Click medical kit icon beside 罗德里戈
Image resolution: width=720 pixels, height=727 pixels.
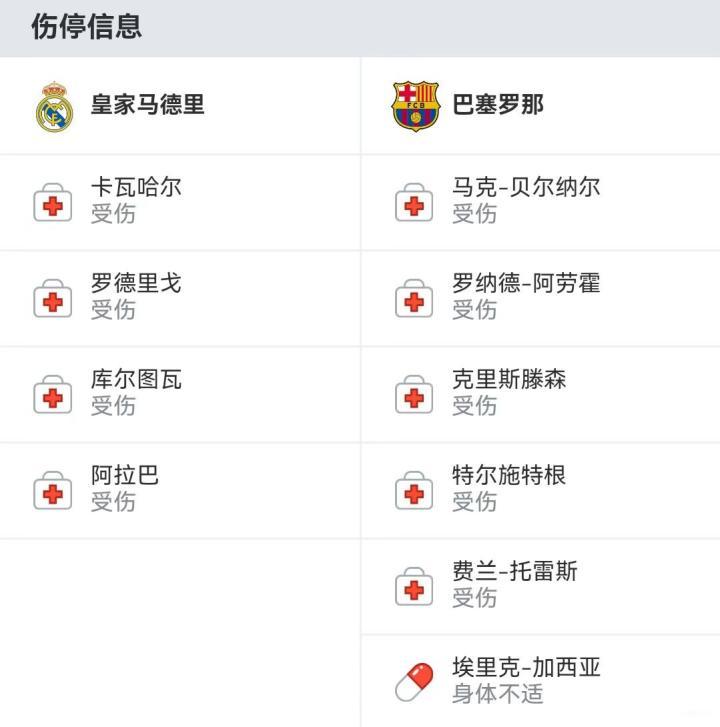tap(53, 299)
